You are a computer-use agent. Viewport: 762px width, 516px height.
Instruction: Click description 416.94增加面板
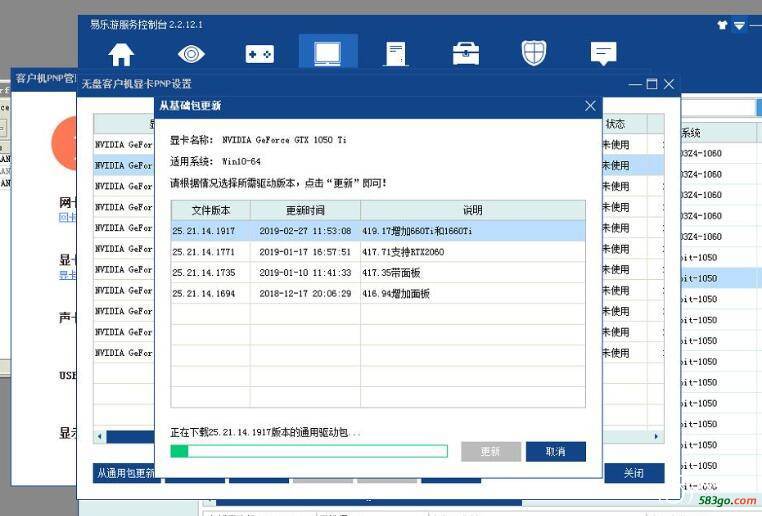tap(396, 293)
